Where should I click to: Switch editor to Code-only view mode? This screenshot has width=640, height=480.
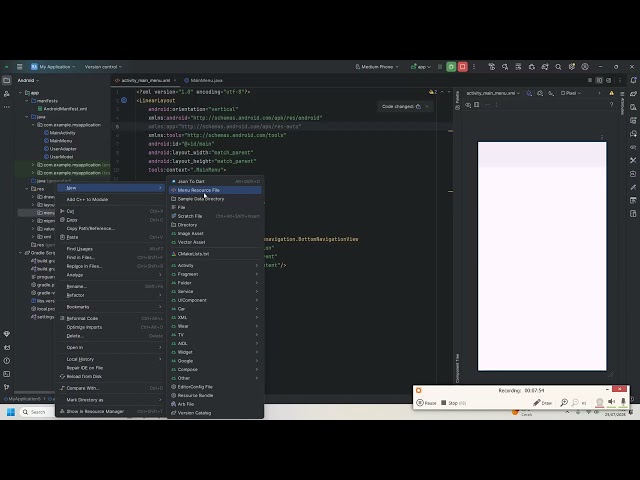click(x=590, y=80)
